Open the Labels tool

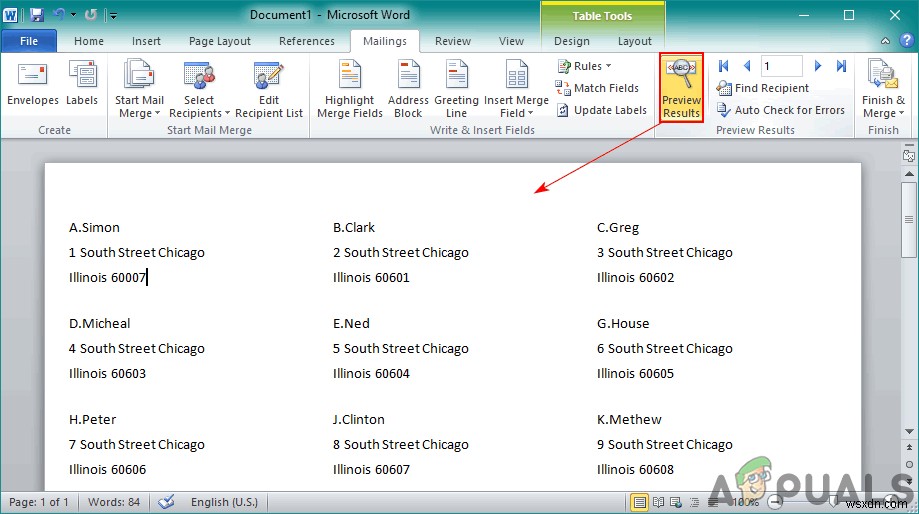point(82,85)
